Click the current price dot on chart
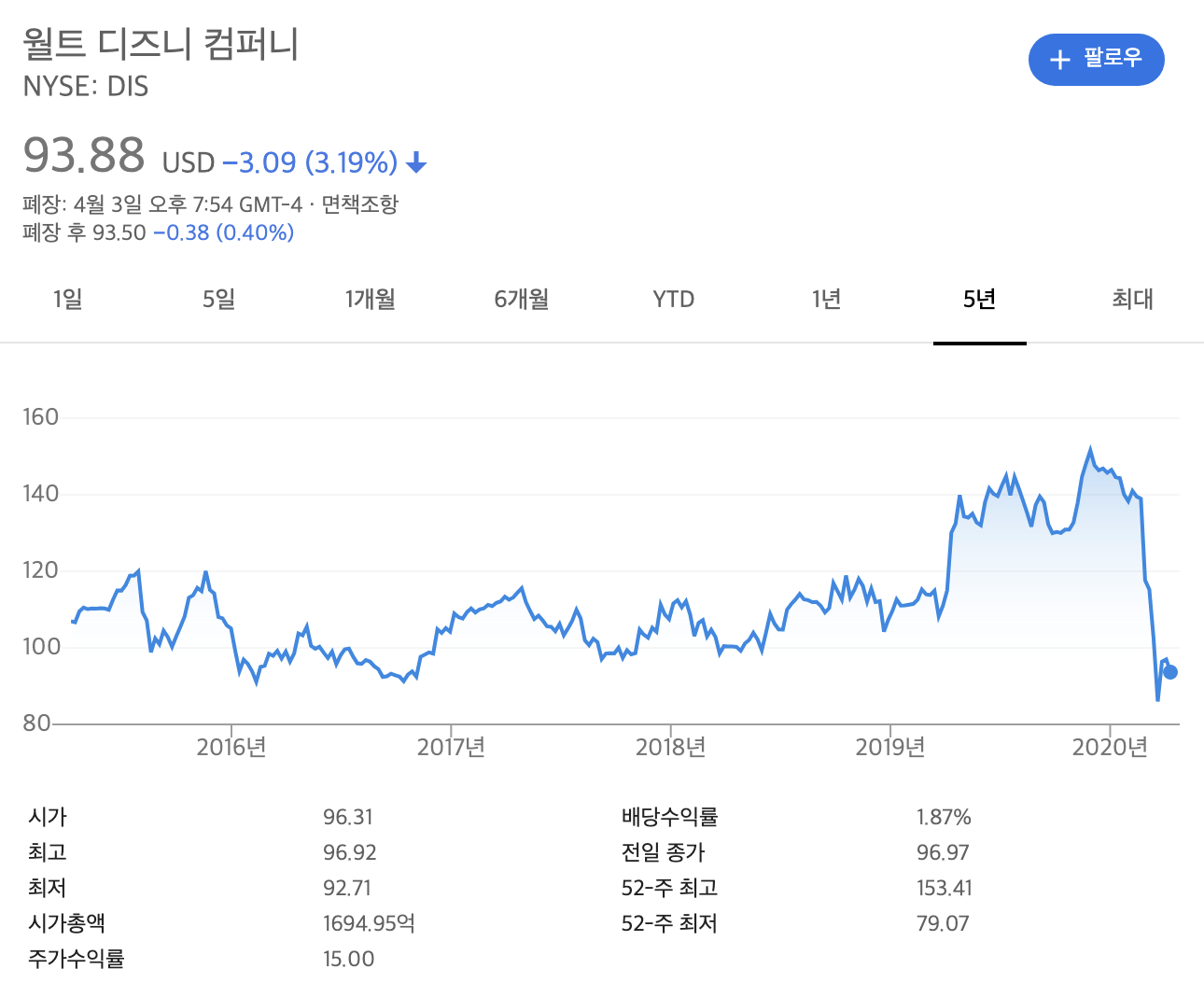 tap(1170, 672)
